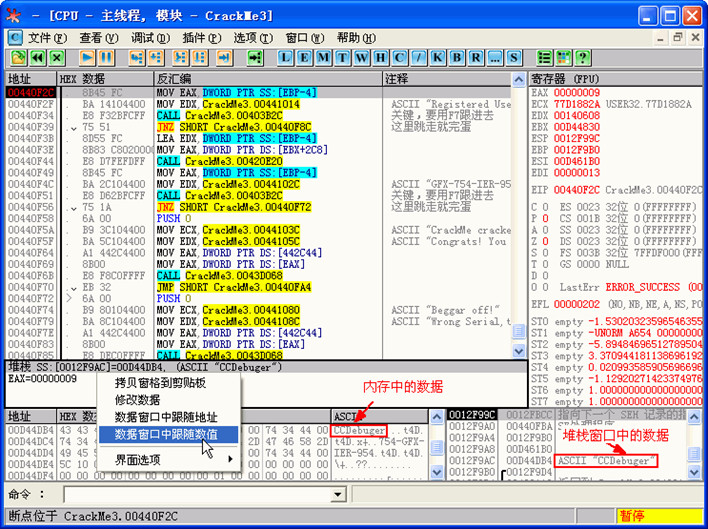Click the EFL value 00000202
708x529 pixels.
click(x=577, y=304)
